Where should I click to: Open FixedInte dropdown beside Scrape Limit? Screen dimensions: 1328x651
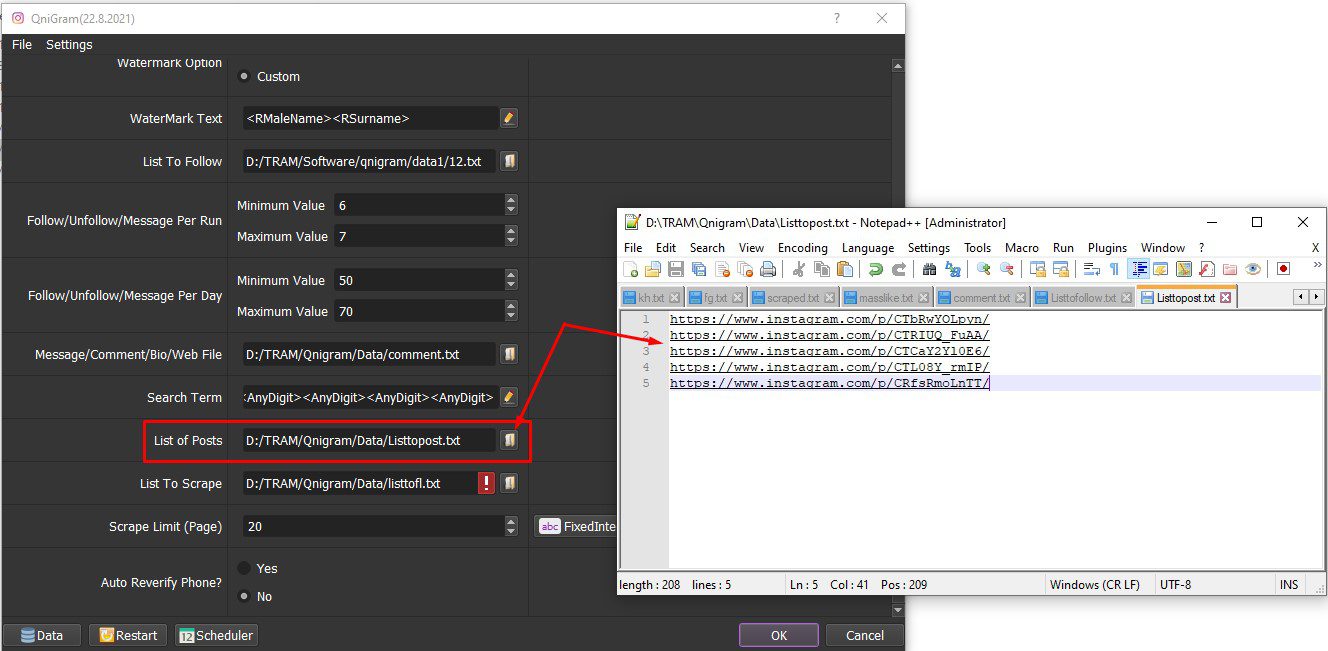[577, 526]
